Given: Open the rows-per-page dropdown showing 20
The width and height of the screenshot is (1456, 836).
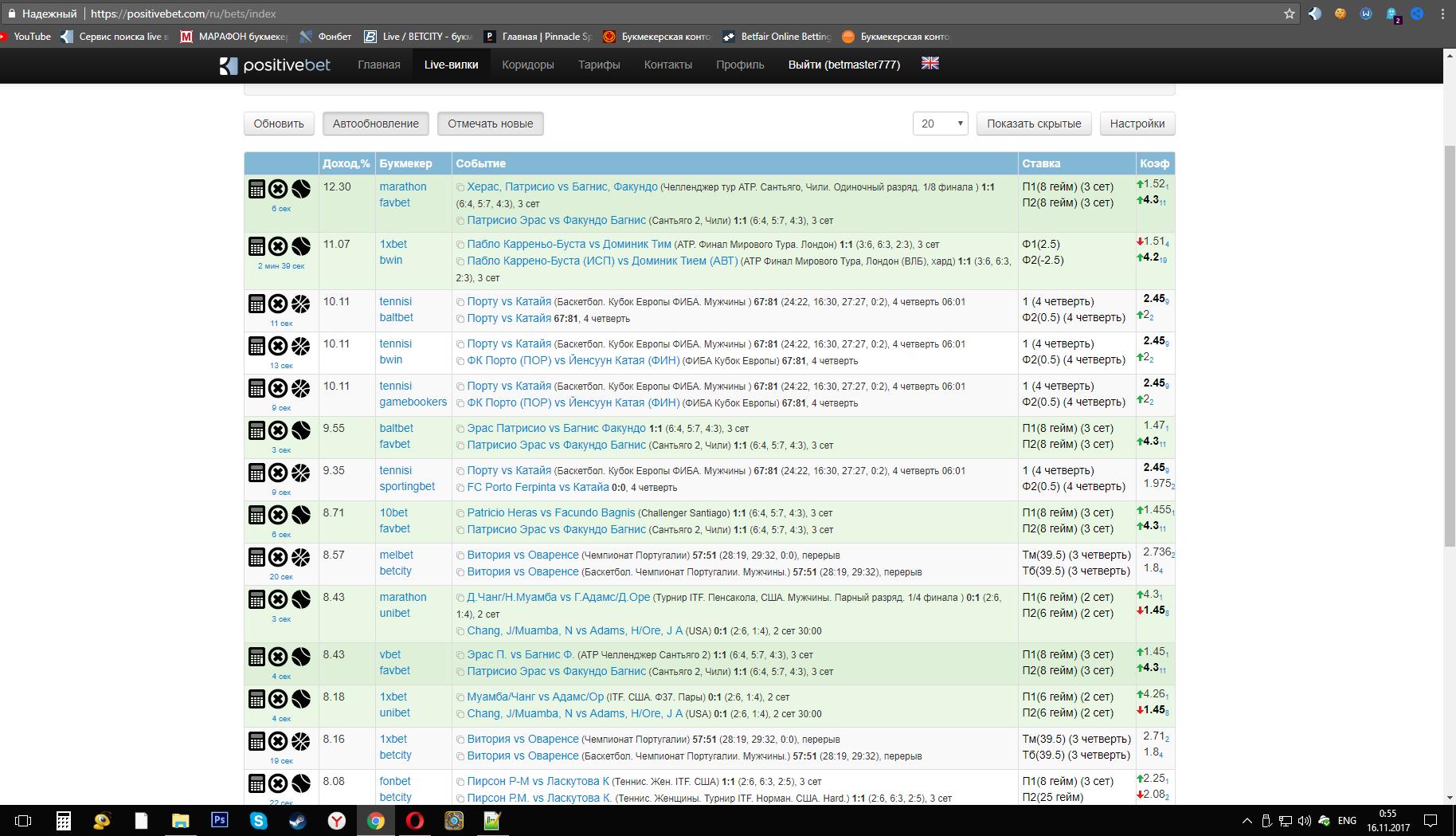Looking at the screenshot, I should (940, 124).
